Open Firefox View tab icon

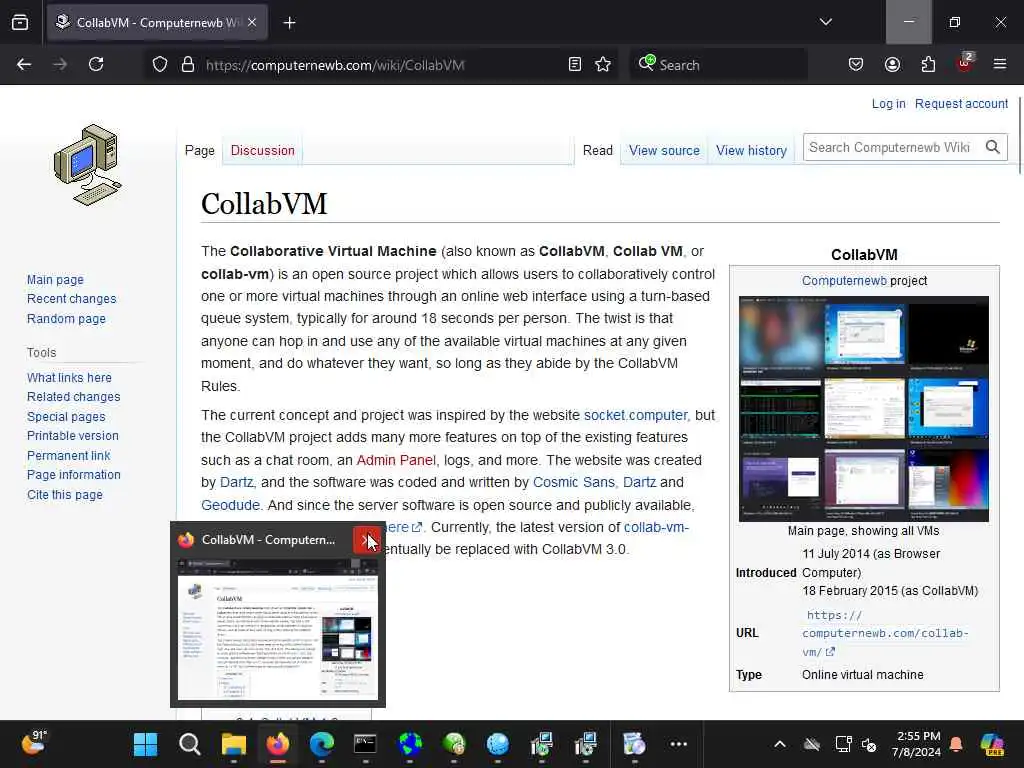20,23
